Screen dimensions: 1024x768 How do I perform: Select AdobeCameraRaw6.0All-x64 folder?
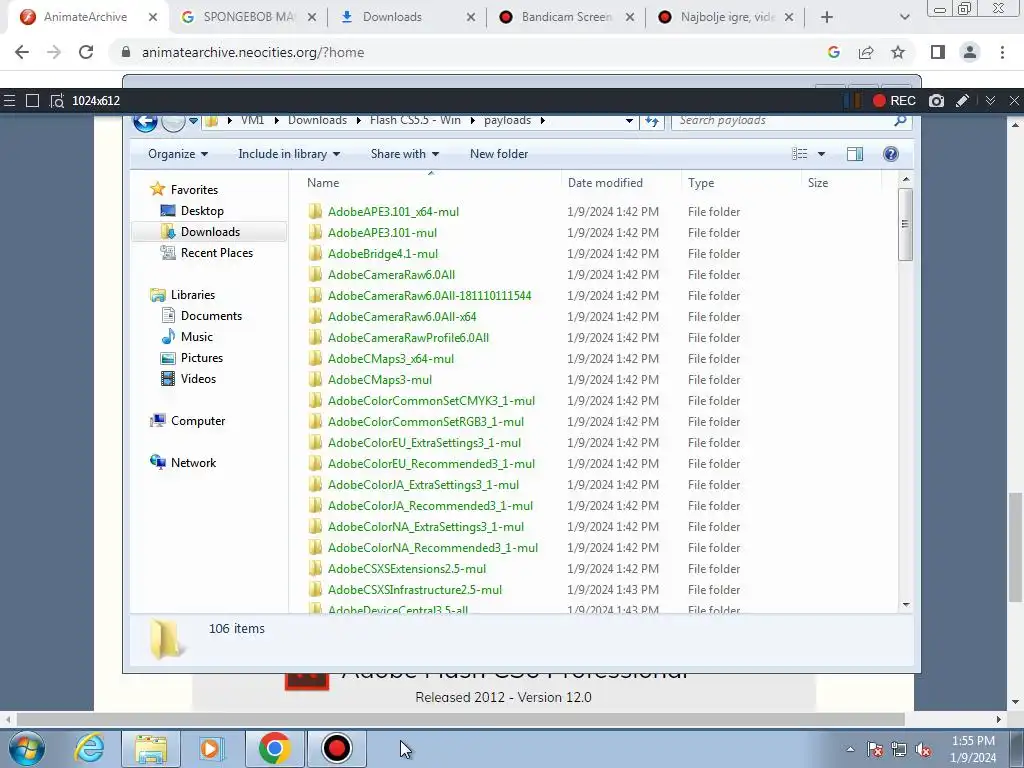402,317
